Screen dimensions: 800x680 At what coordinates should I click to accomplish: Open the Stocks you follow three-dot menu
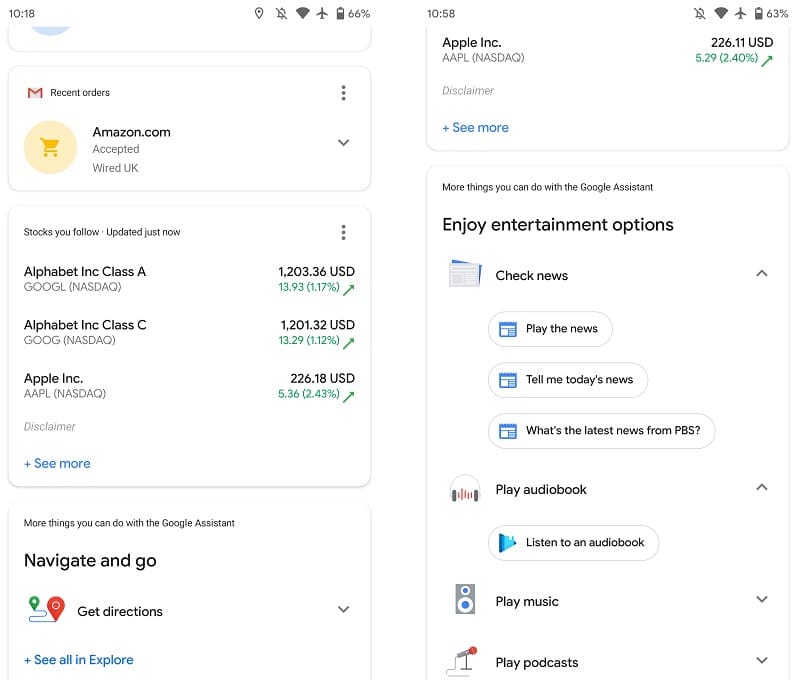pyautogui.click(x=343, y=232)
